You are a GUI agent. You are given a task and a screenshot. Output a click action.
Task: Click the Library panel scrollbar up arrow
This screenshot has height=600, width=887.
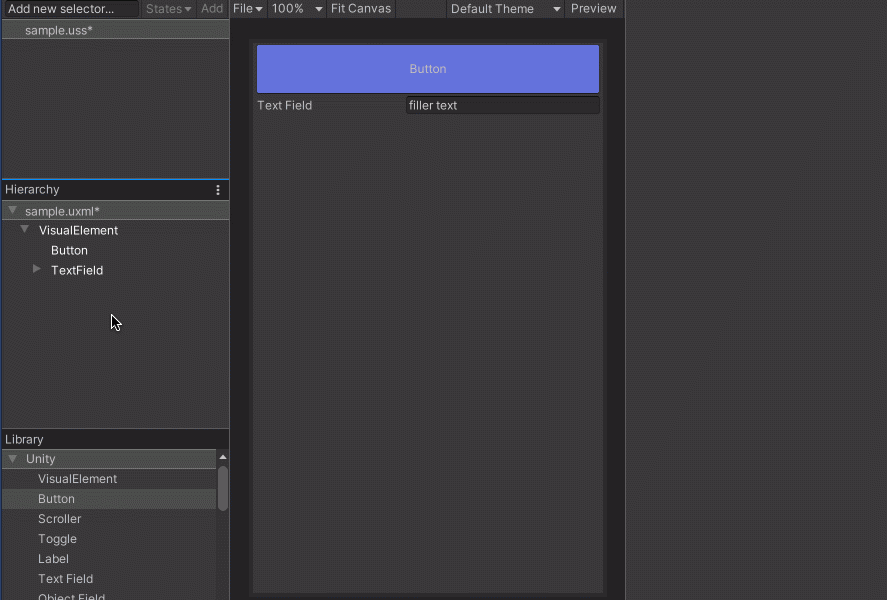[222, 457]
